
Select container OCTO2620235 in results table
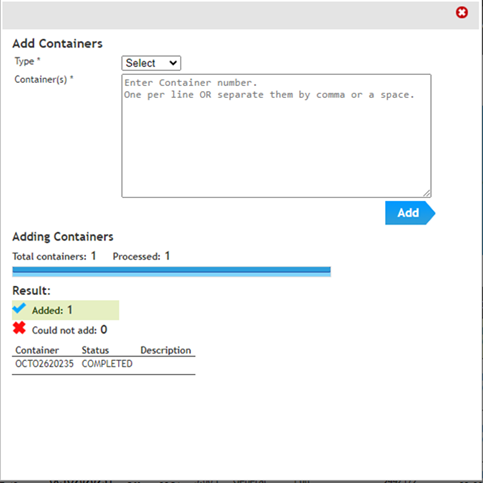(44, 364)
